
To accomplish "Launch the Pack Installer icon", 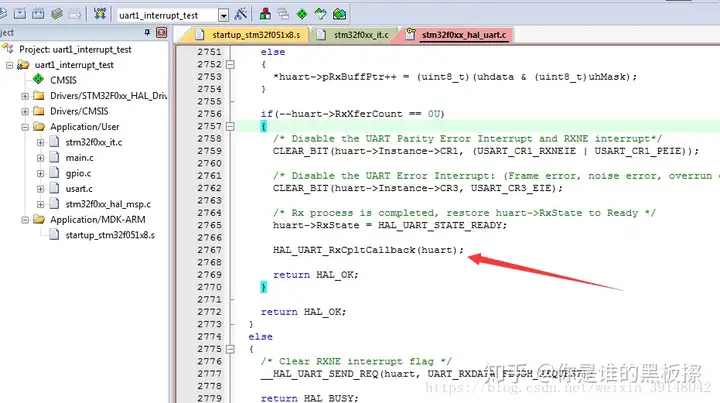I will pyautogui.click(x=339, y=14).
